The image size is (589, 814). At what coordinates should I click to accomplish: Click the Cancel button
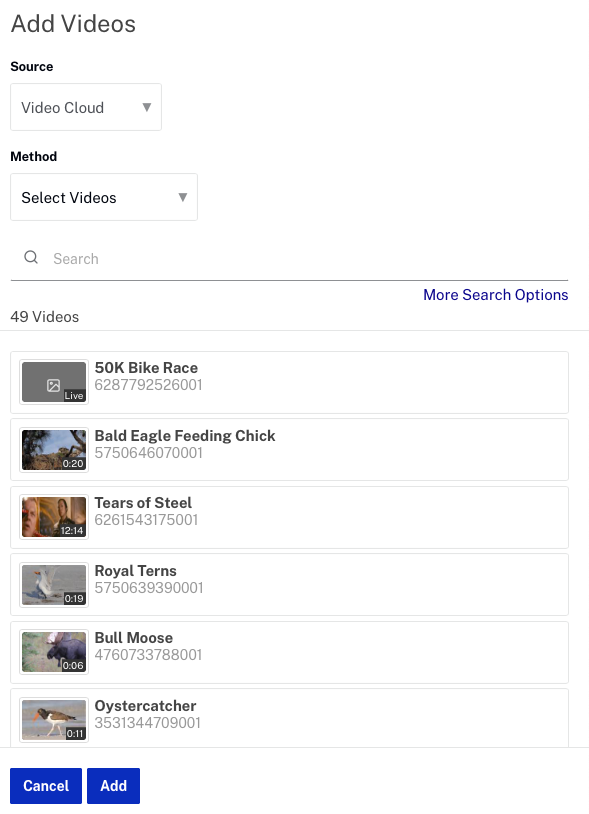[x=46, y=785]
